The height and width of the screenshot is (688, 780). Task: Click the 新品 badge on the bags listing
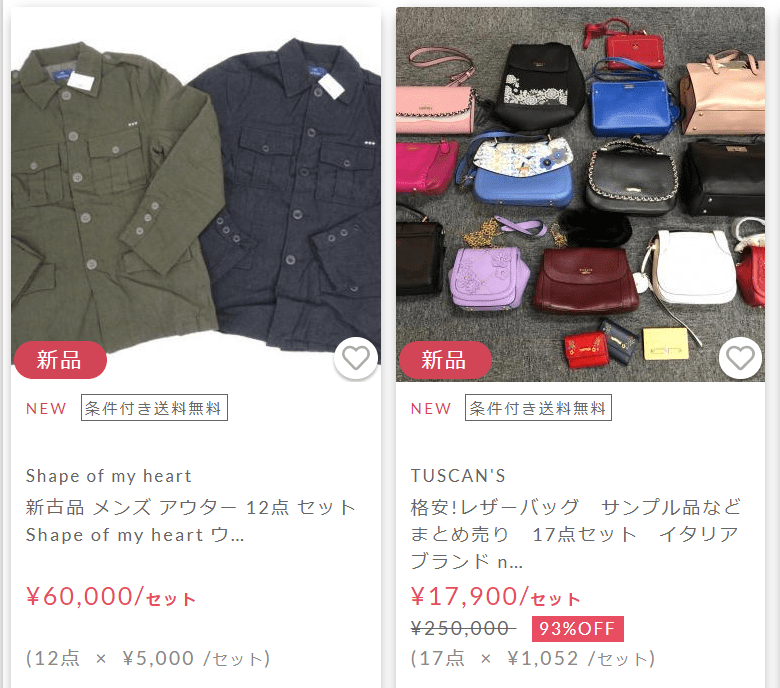point(445,360)
